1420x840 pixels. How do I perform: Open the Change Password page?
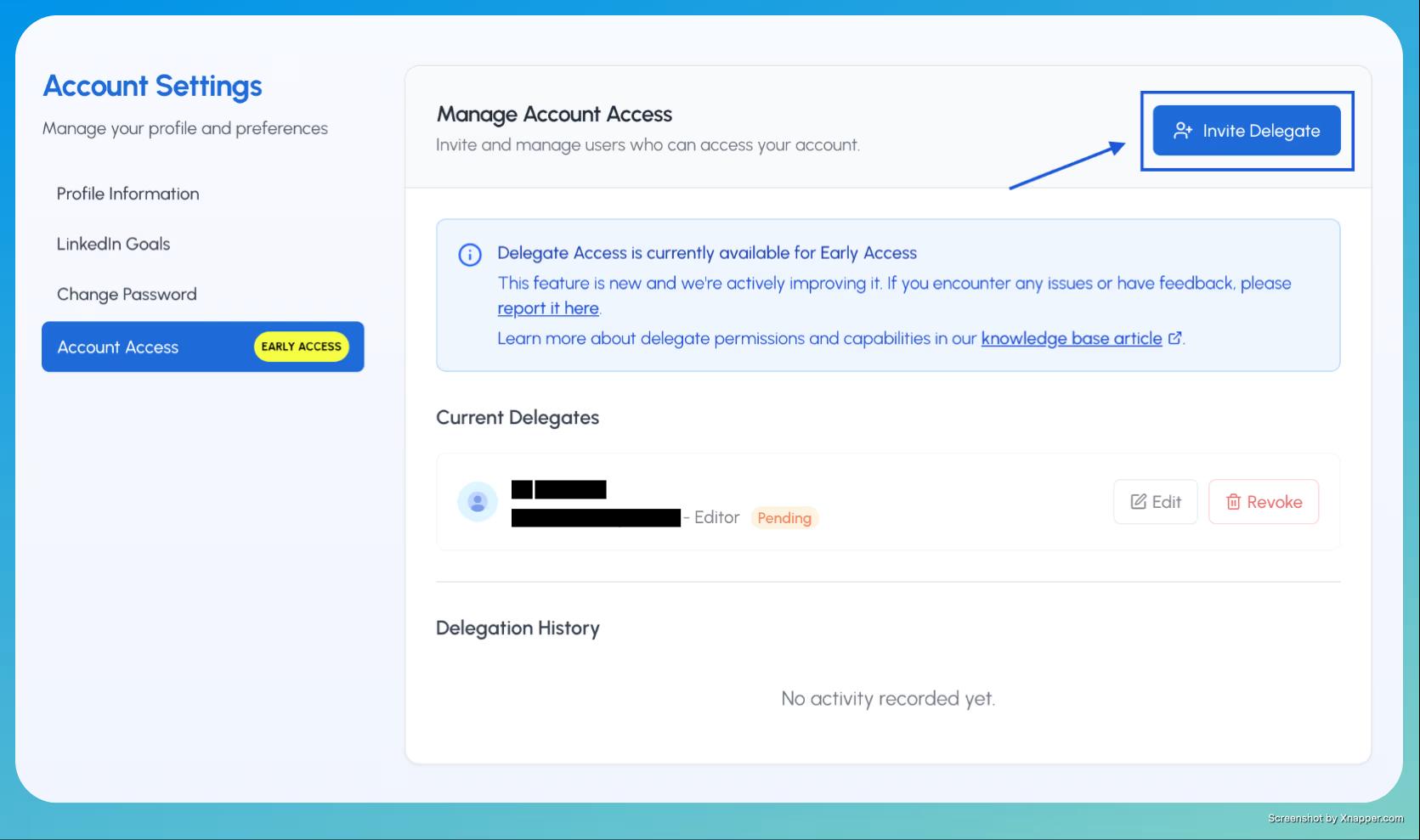[x=127, y=294]
